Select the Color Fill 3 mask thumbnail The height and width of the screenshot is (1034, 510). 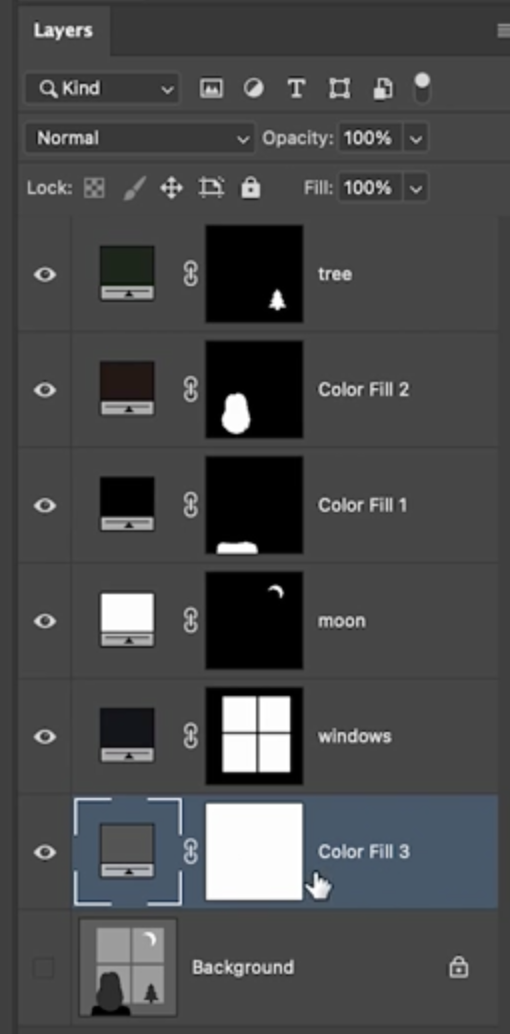point(255,851)
